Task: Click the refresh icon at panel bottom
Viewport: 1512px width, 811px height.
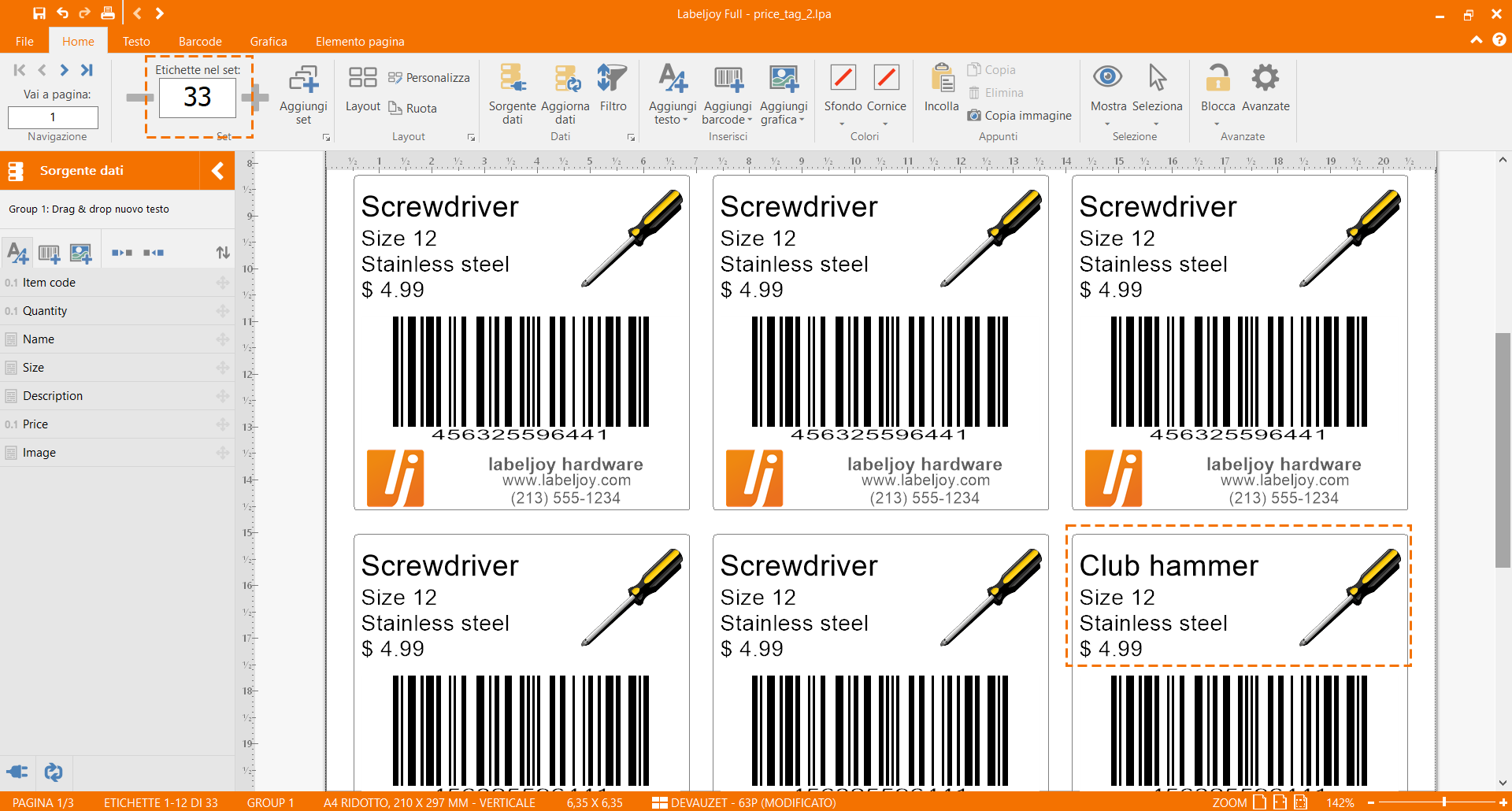Action: 54,772
